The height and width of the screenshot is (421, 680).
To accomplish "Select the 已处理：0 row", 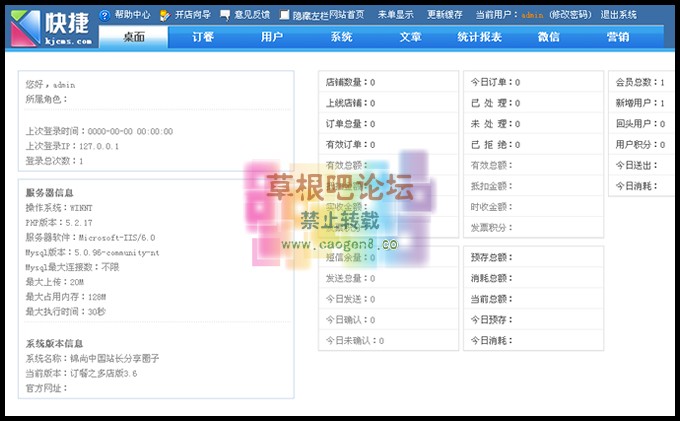I will (533, 103).
